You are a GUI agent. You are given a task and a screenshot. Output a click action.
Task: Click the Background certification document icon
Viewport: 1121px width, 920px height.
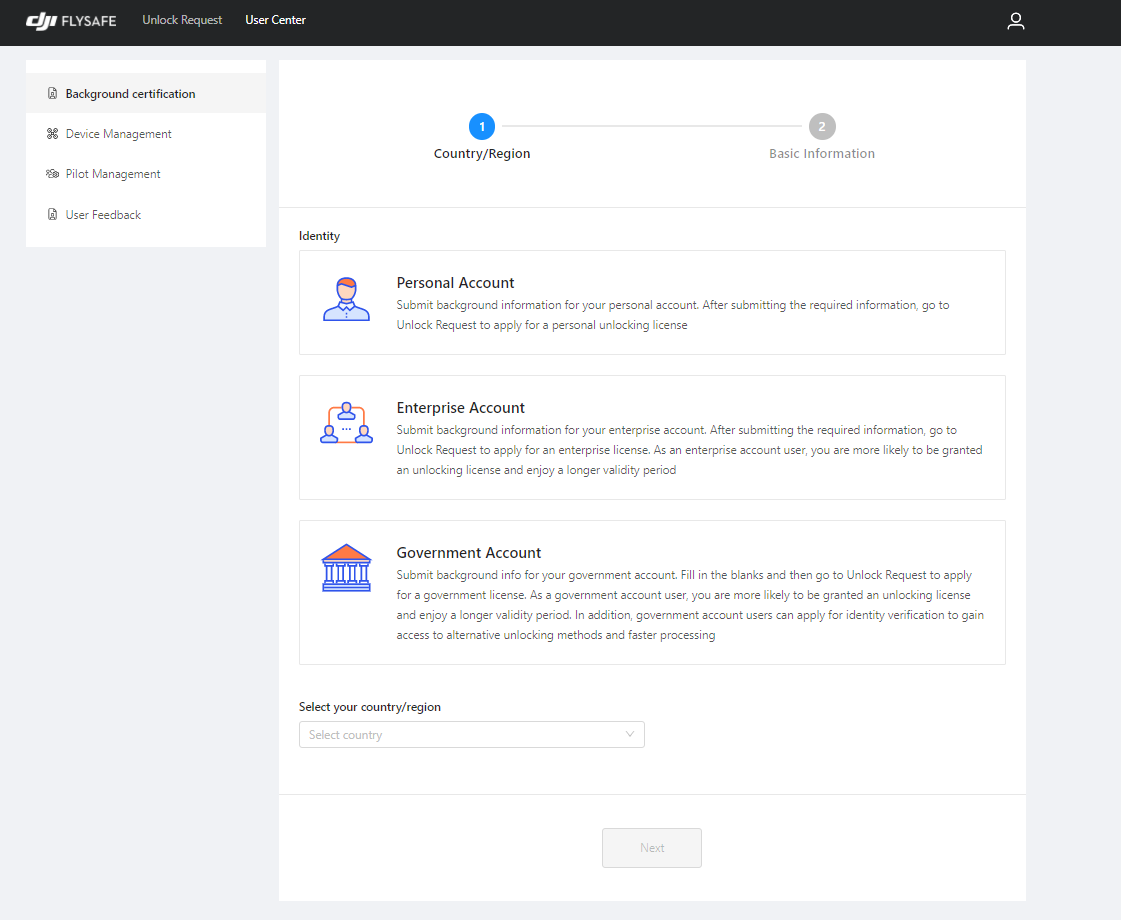(52, 93)
